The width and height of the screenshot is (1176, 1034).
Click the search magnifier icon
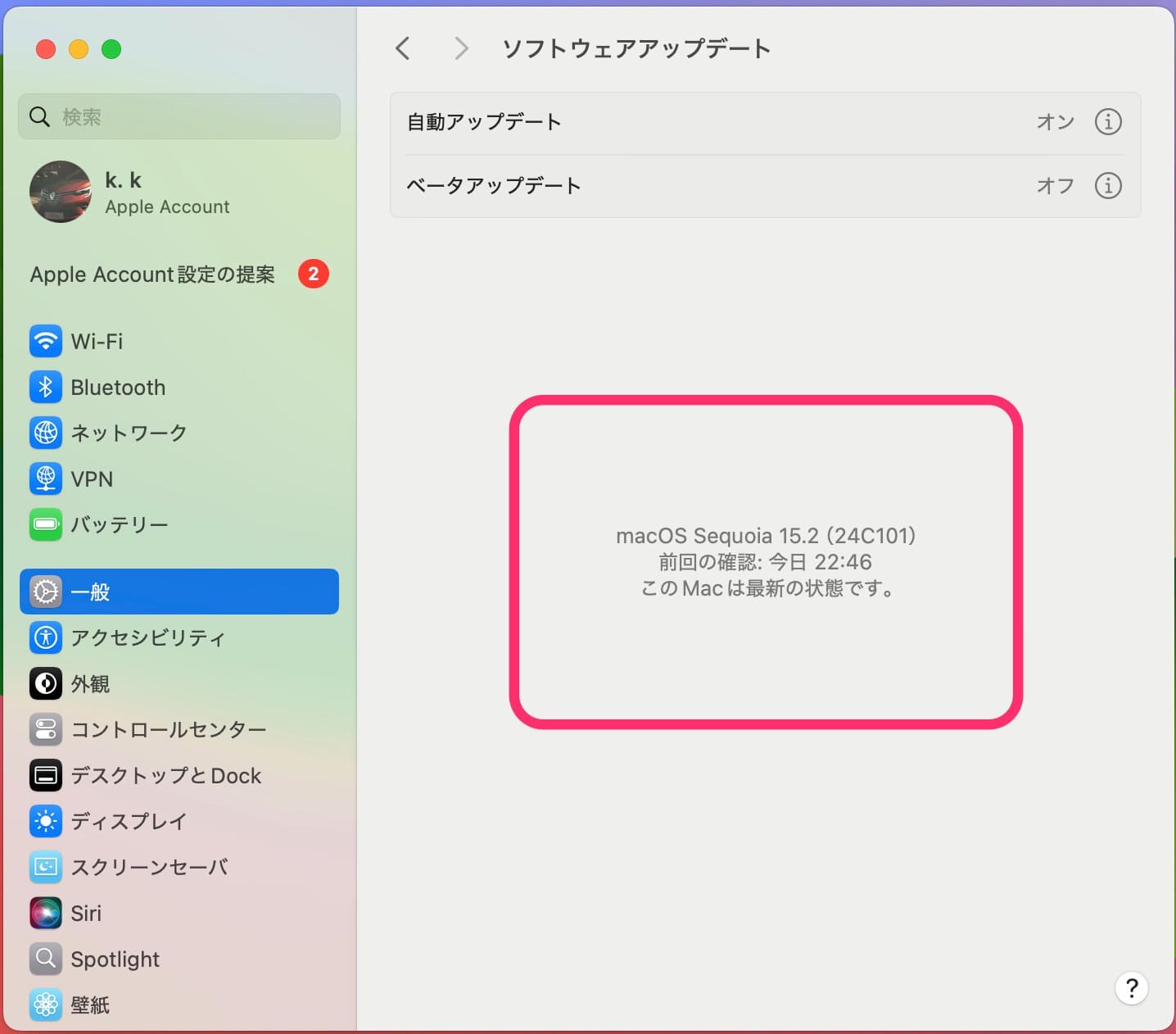39,116
